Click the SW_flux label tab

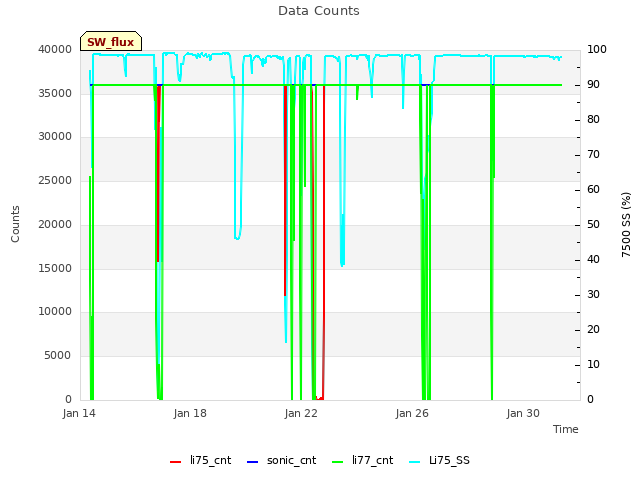point(111,41)
